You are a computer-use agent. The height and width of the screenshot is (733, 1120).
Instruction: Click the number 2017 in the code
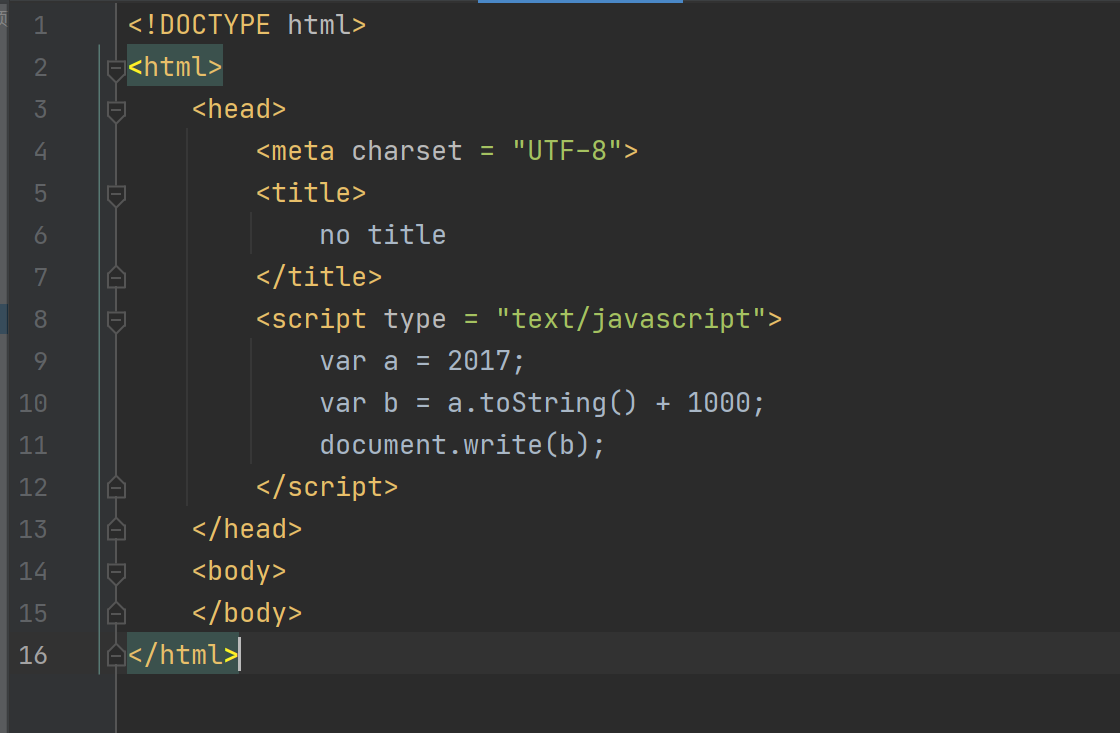(x=479, y=361)
